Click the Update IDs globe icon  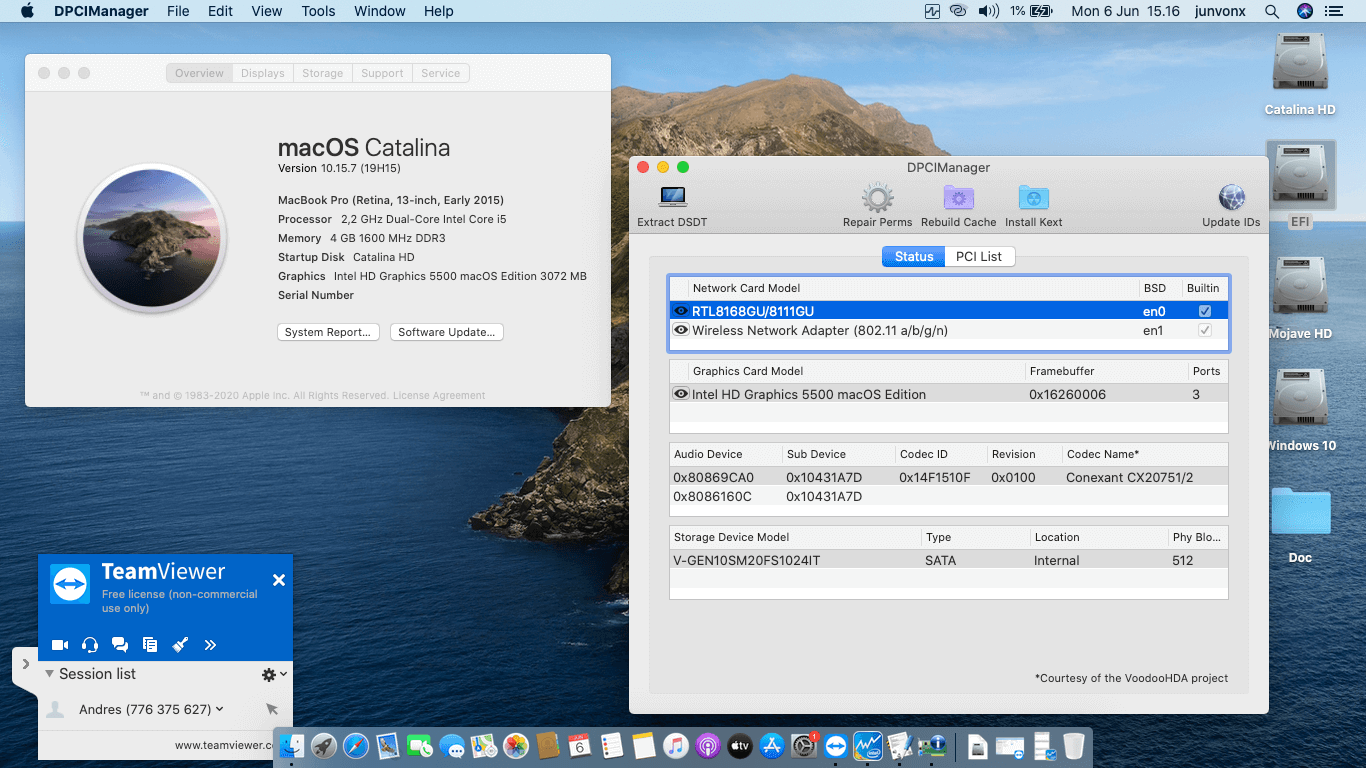pos(1231,197)
